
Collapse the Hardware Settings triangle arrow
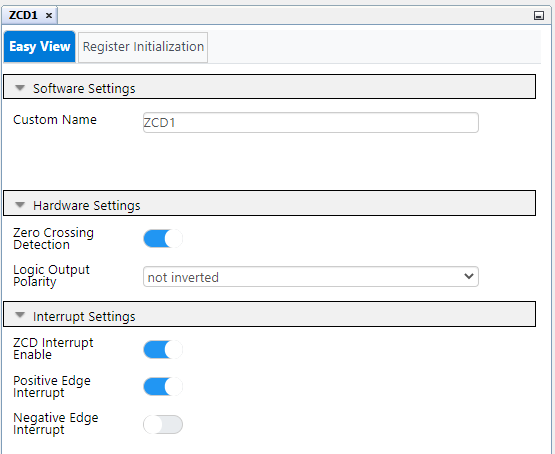pyautogui.click(x=20, y=205)
